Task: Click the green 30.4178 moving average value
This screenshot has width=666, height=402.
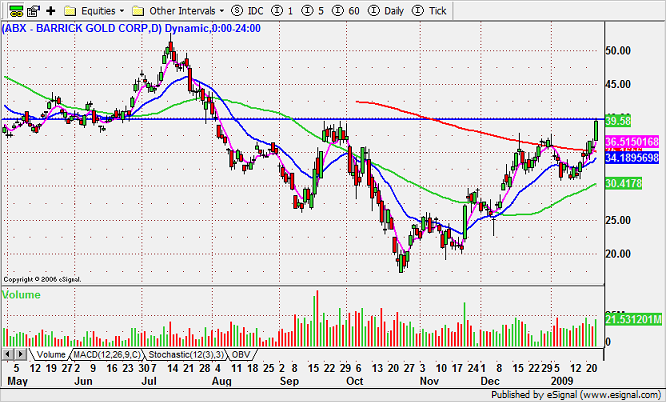Action: coord(624,184)
